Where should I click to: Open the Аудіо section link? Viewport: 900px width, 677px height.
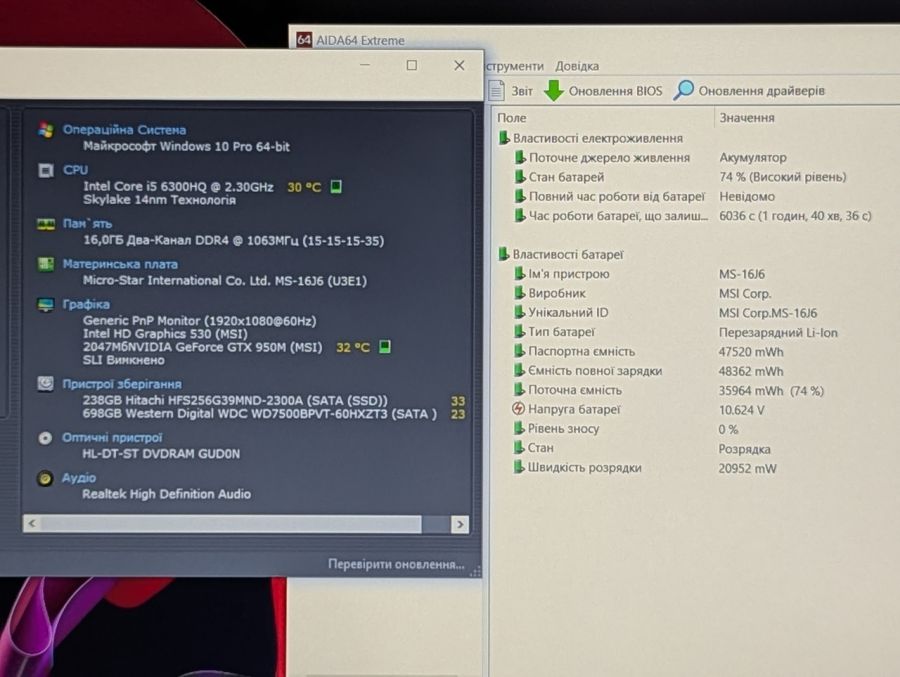pyautogui.click(x=79, y=478)
